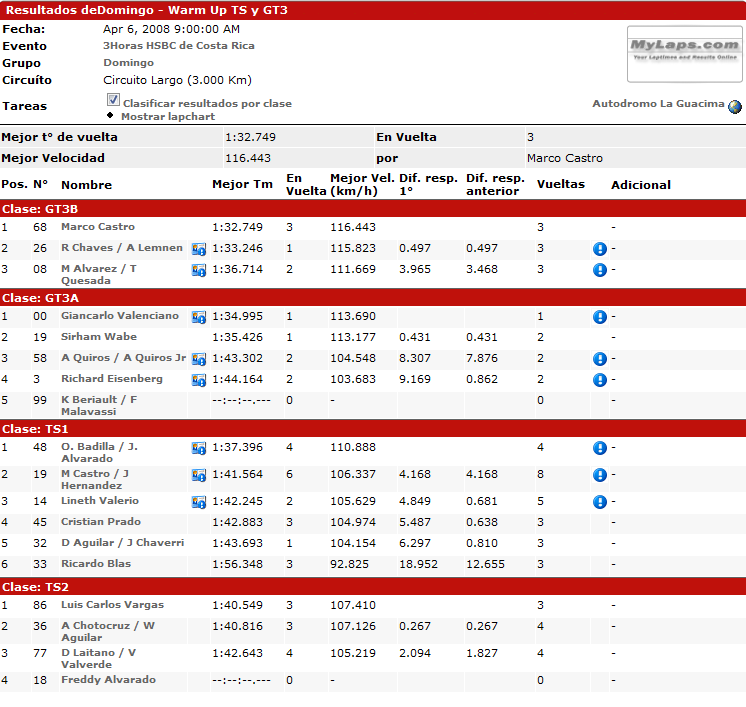746x707 pixels.
Task: Click the Clase: GT3B section header
Action: click(x=373, y=209)
